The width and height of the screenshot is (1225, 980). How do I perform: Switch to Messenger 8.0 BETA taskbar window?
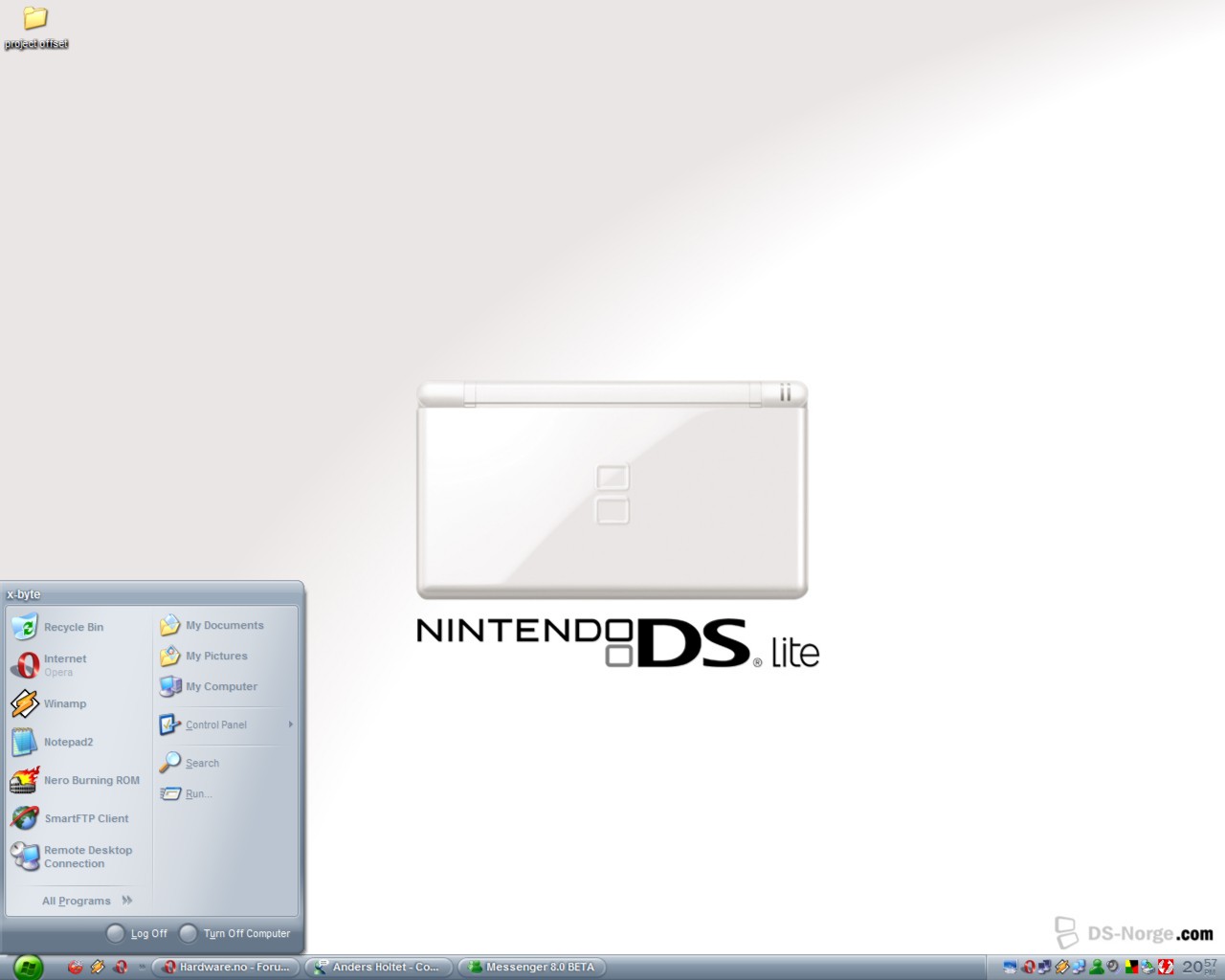pos(533,967)
